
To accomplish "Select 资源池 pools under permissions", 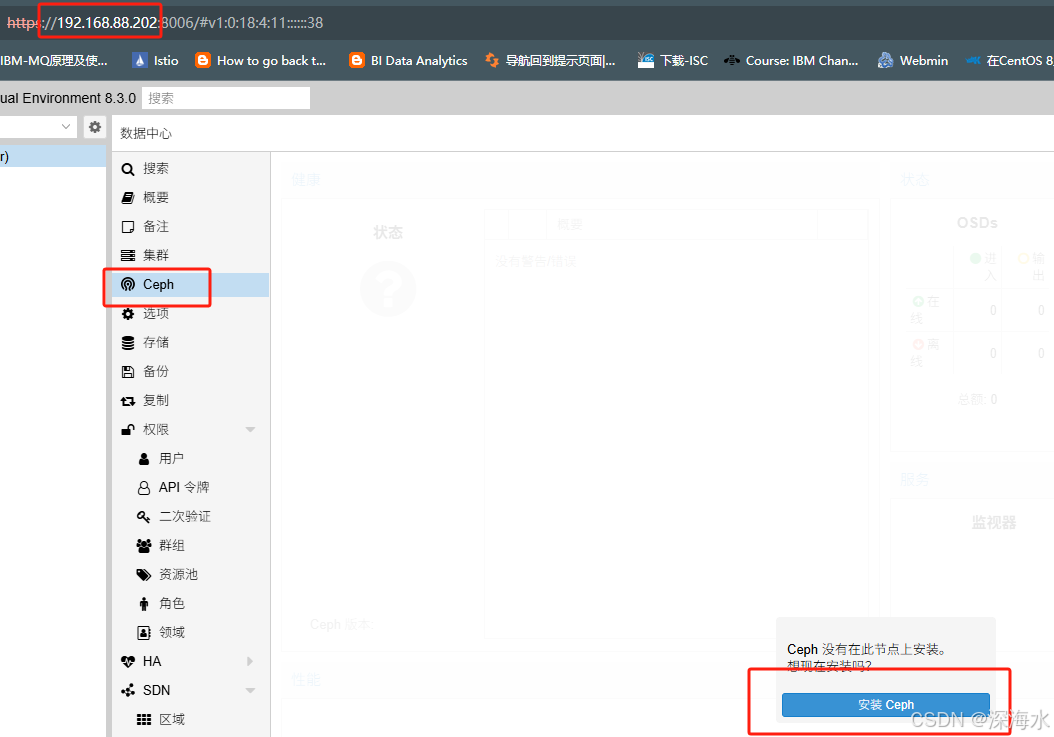I will coord(191,574).
